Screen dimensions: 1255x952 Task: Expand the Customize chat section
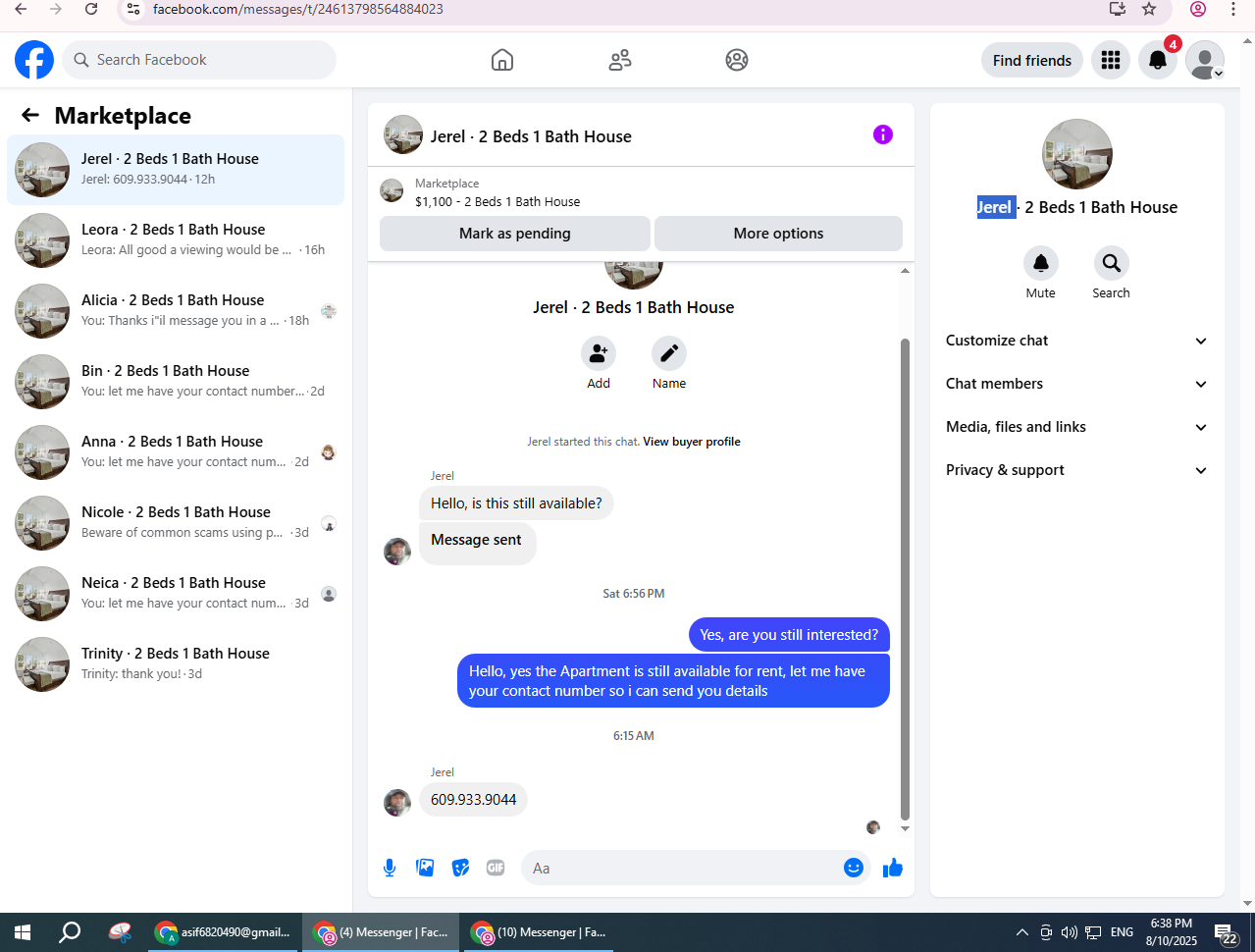[1076, 341]
